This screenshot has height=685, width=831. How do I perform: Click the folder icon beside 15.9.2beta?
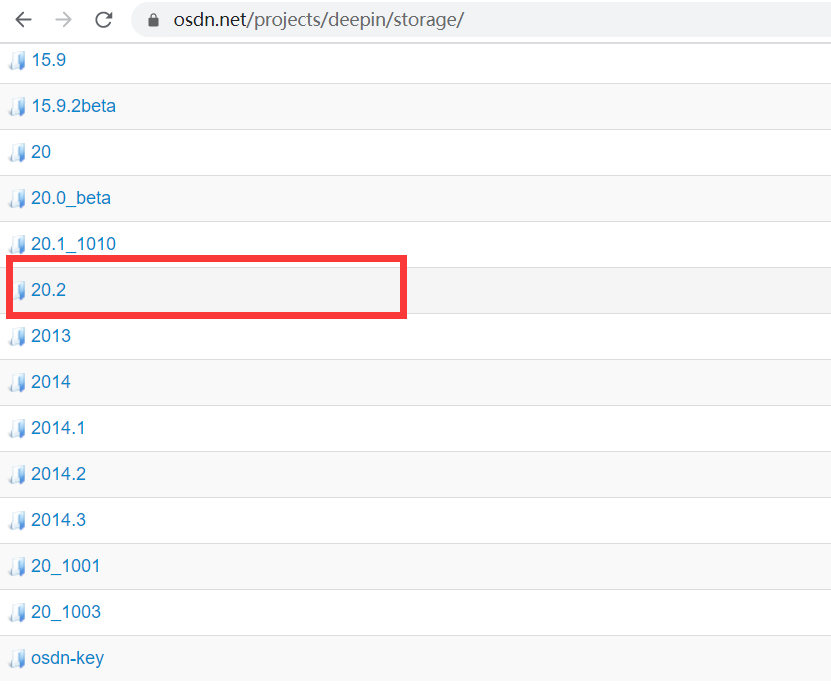click(x=17, y=107)
